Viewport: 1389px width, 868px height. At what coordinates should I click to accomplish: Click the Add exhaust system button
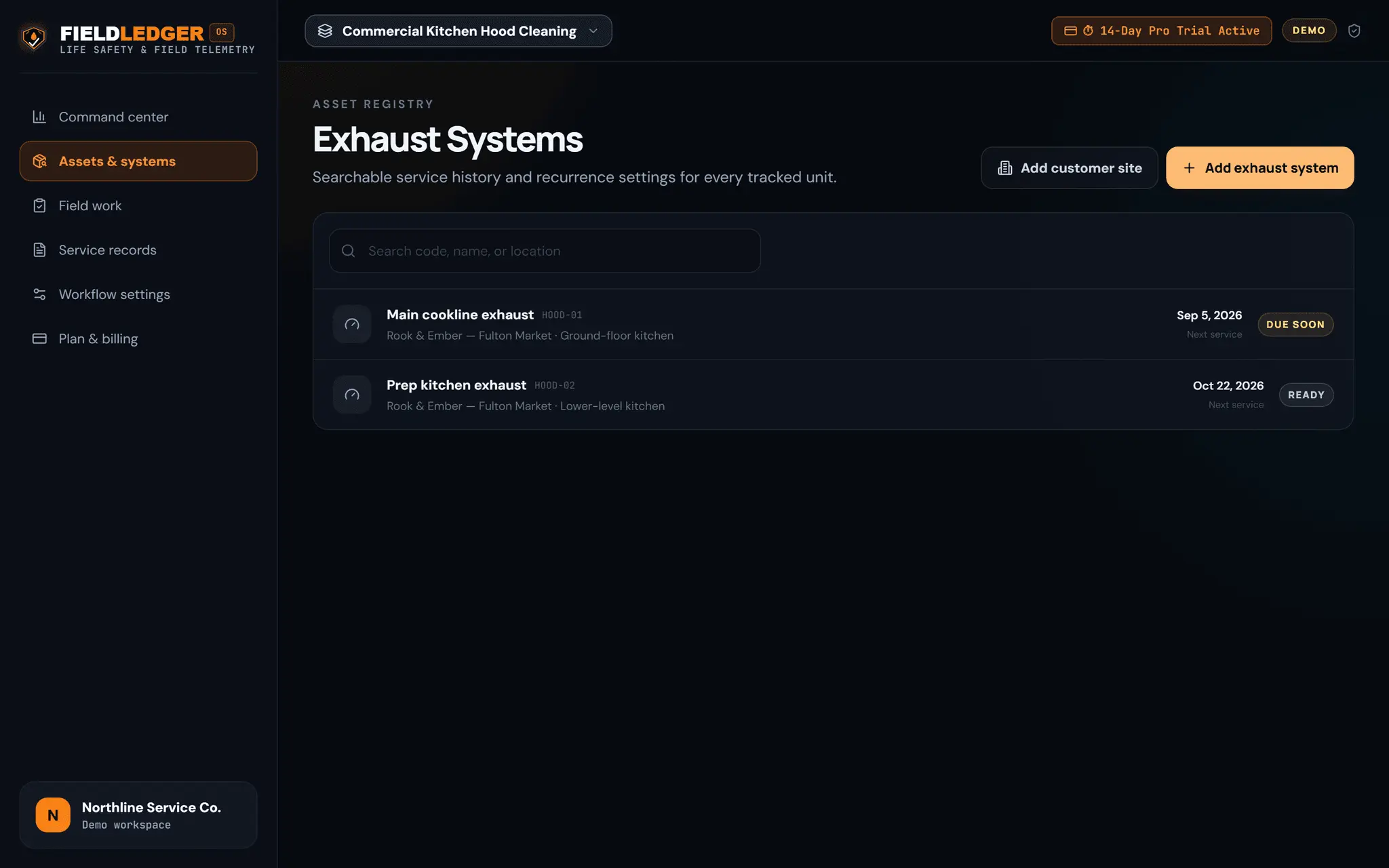click(x=1260, y=168)
